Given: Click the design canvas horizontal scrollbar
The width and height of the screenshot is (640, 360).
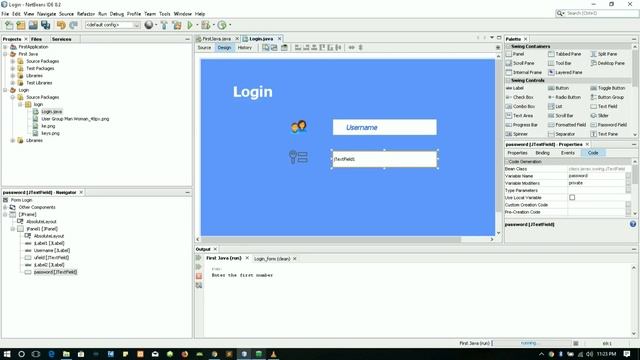Looking at the screenshot, I should click(x=331, y=240).
